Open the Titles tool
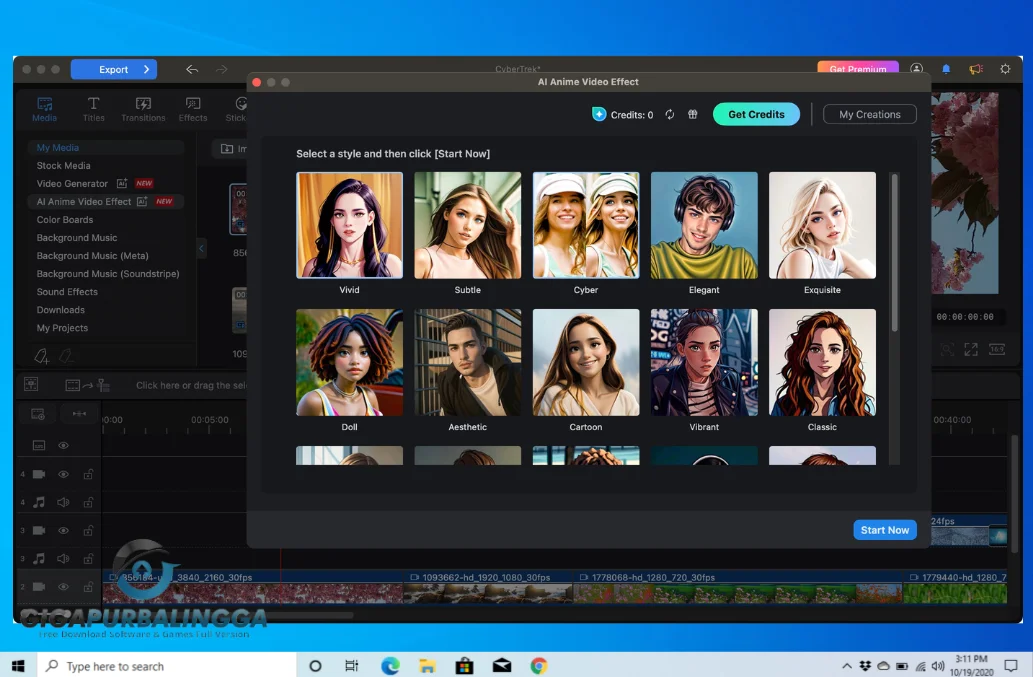Screen dimensions: 1033x677 94,109
